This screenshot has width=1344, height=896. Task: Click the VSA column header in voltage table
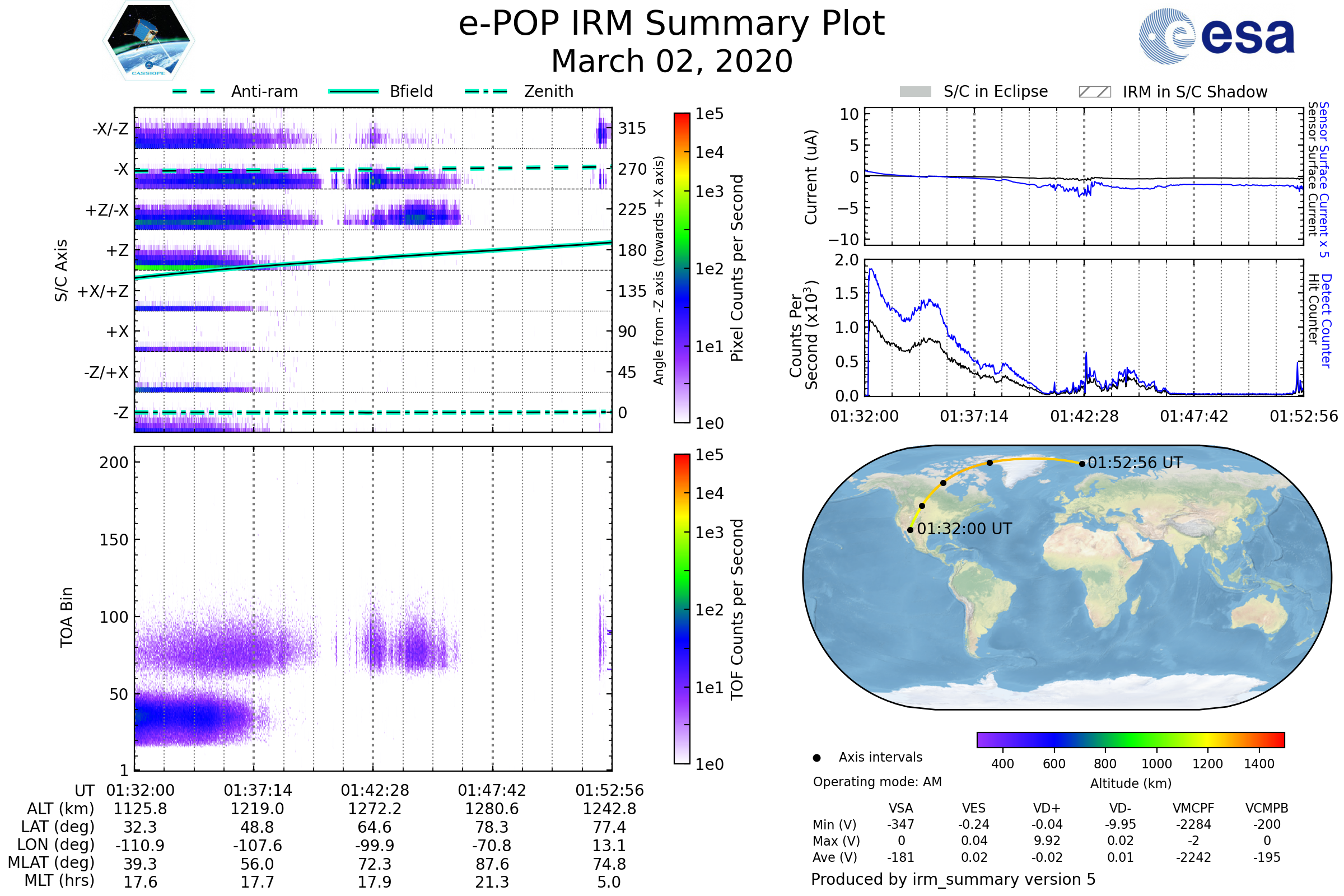900,808
